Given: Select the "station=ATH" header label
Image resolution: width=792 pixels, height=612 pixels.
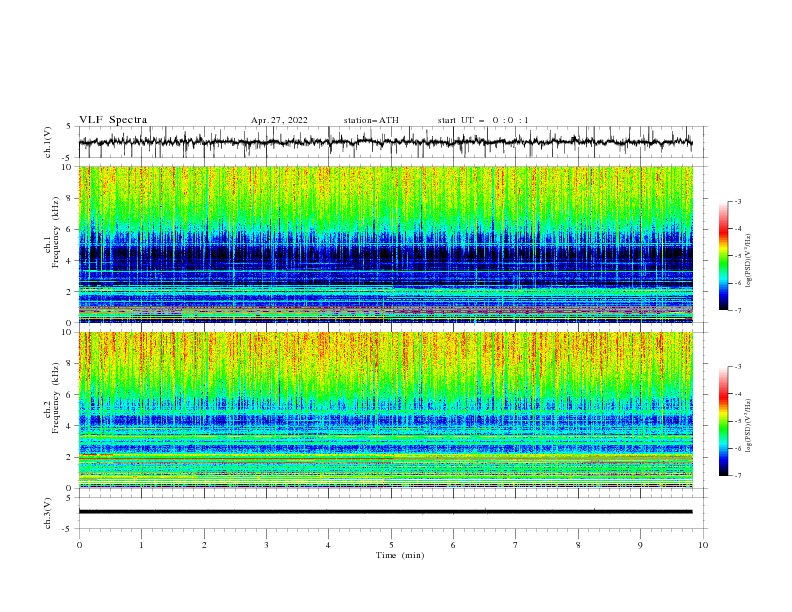Looking at the screenshot, I should click(371, 120).
